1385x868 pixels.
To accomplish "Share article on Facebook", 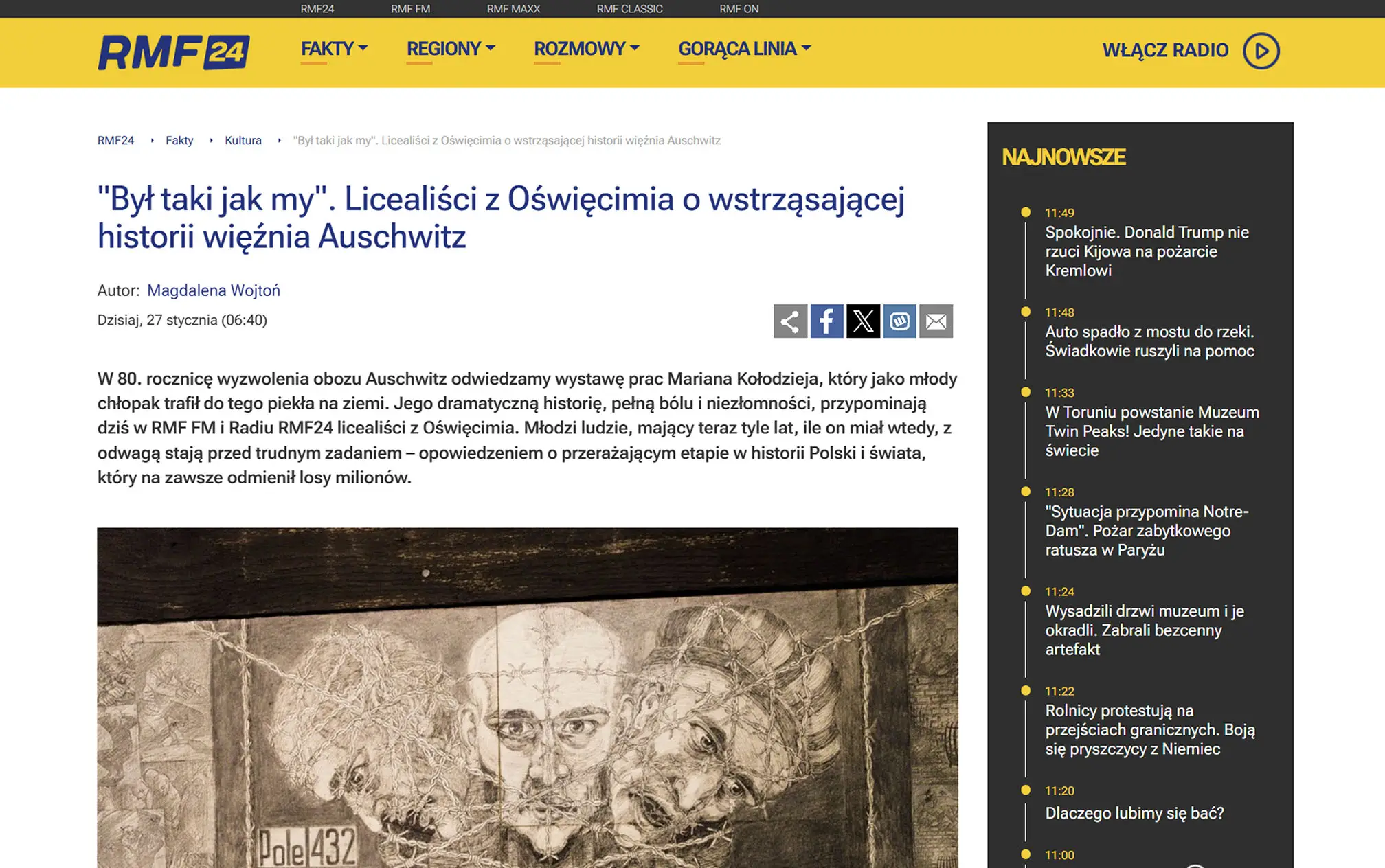I will [826, 321].
